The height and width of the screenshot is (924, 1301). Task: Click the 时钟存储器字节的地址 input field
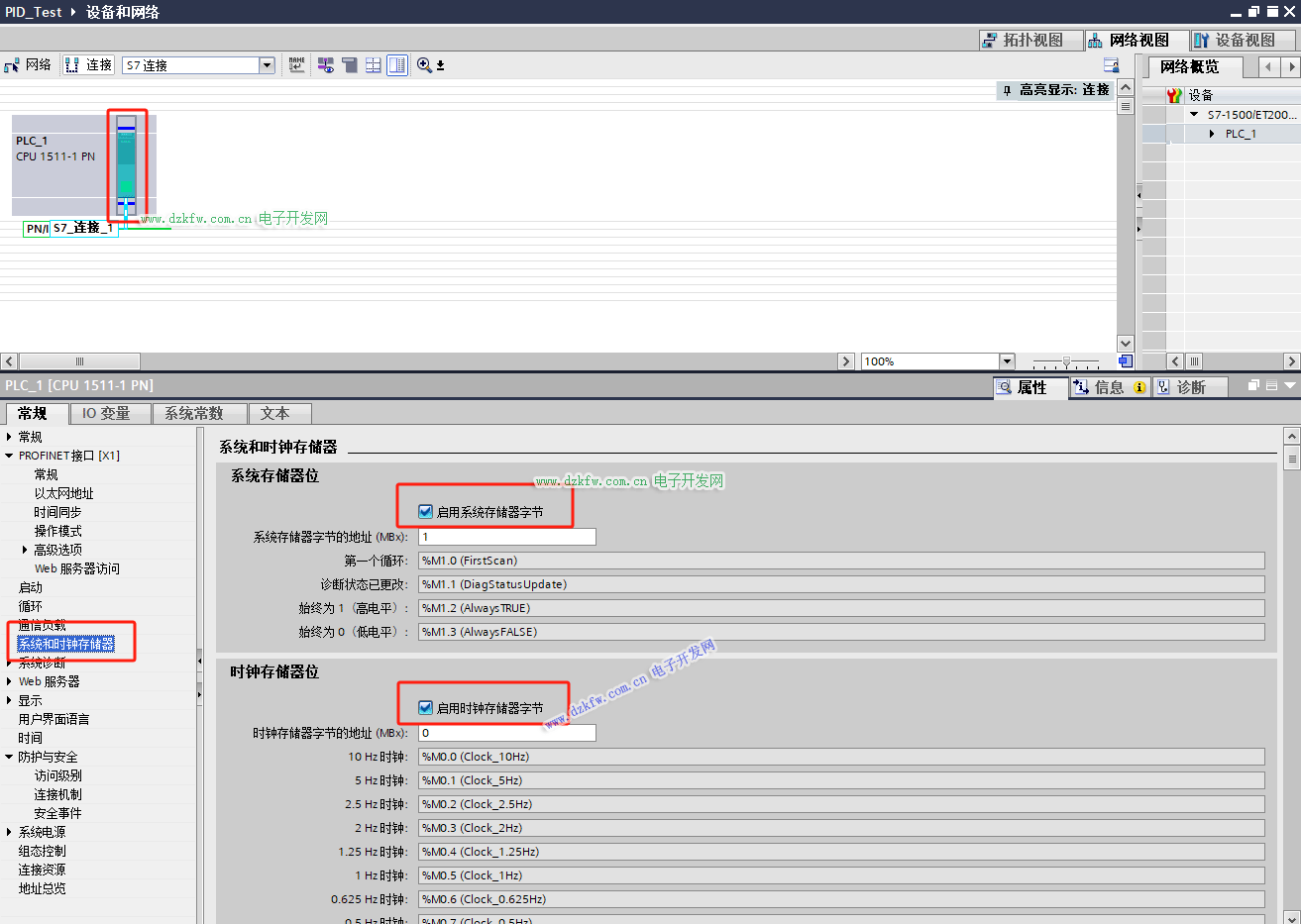(x=506, y=733)
